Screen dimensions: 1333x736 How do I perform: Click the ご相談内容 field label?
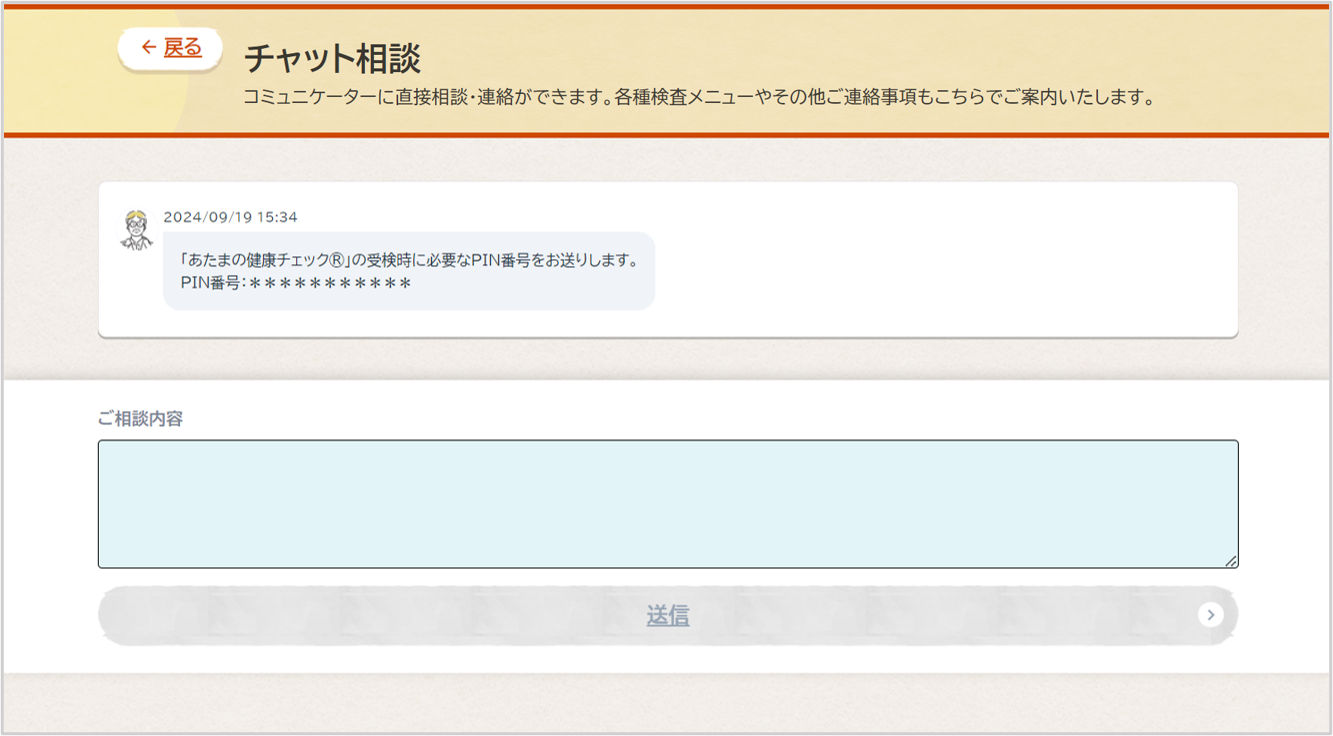coord(140,419)
